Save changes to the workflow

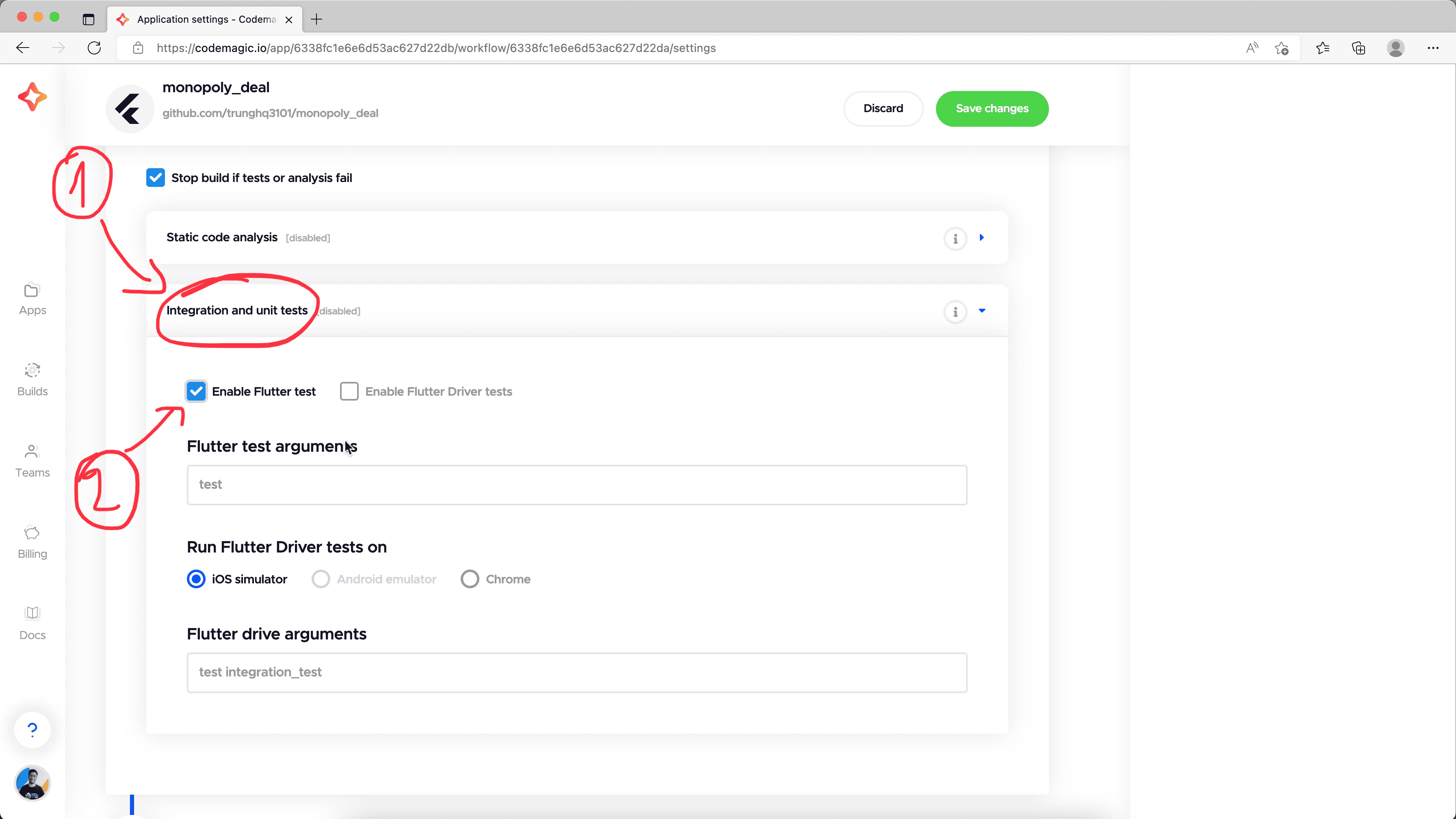992,108
